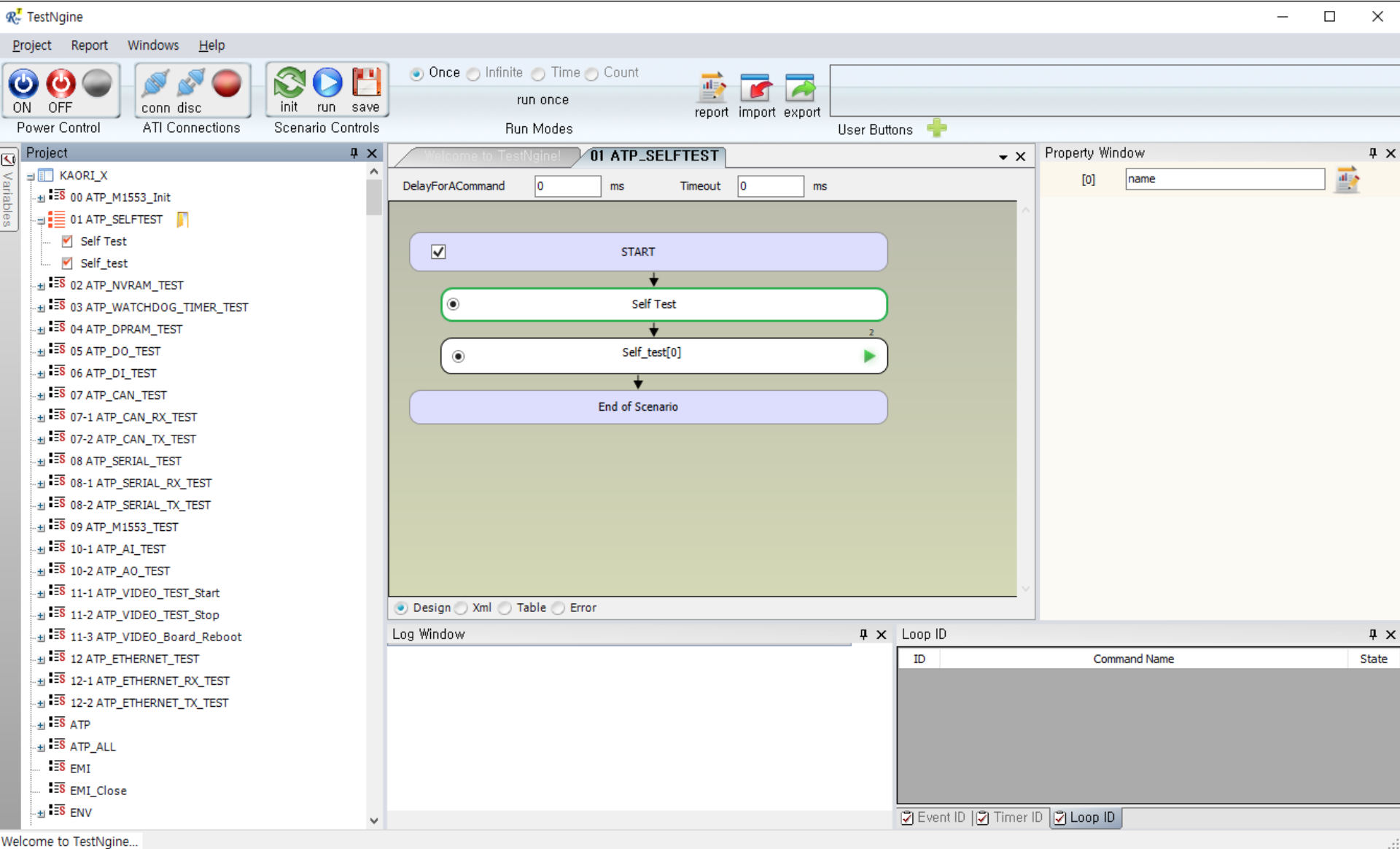Screen dimensions: 1400x849
Task: Toggle the START block checkbox
Action: point(438,252)
